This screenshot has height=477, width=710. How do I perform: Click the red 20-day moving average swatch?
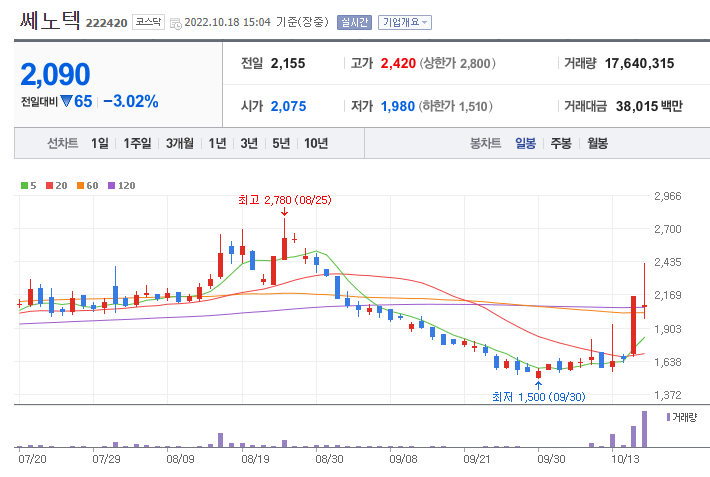[49, 185]
